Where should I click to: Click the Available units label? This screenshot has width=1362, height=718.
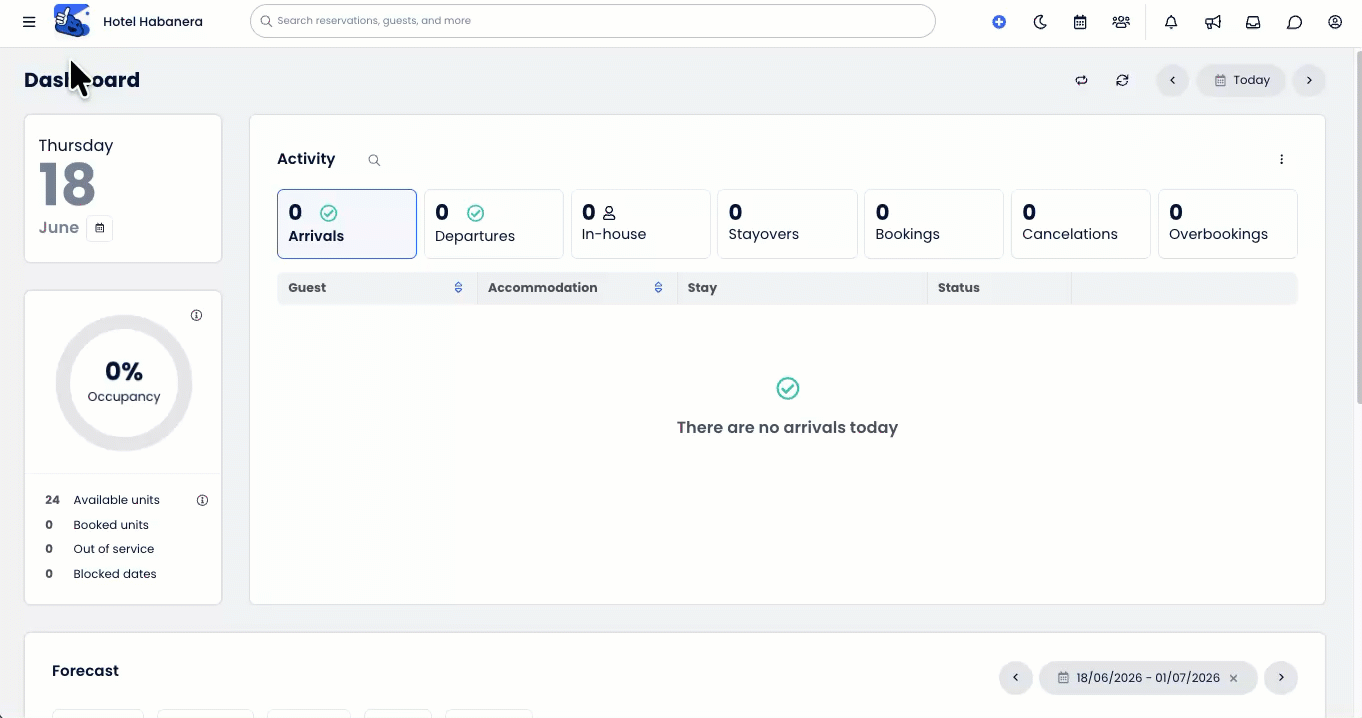click(x=116, y=500)
